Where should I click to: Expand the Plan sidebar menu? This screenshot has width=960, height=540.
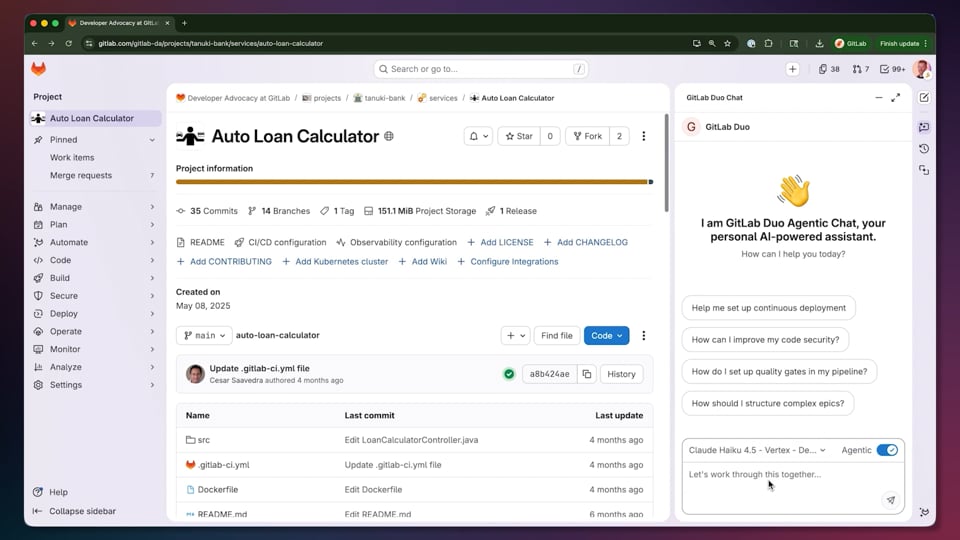pos(95,225)
